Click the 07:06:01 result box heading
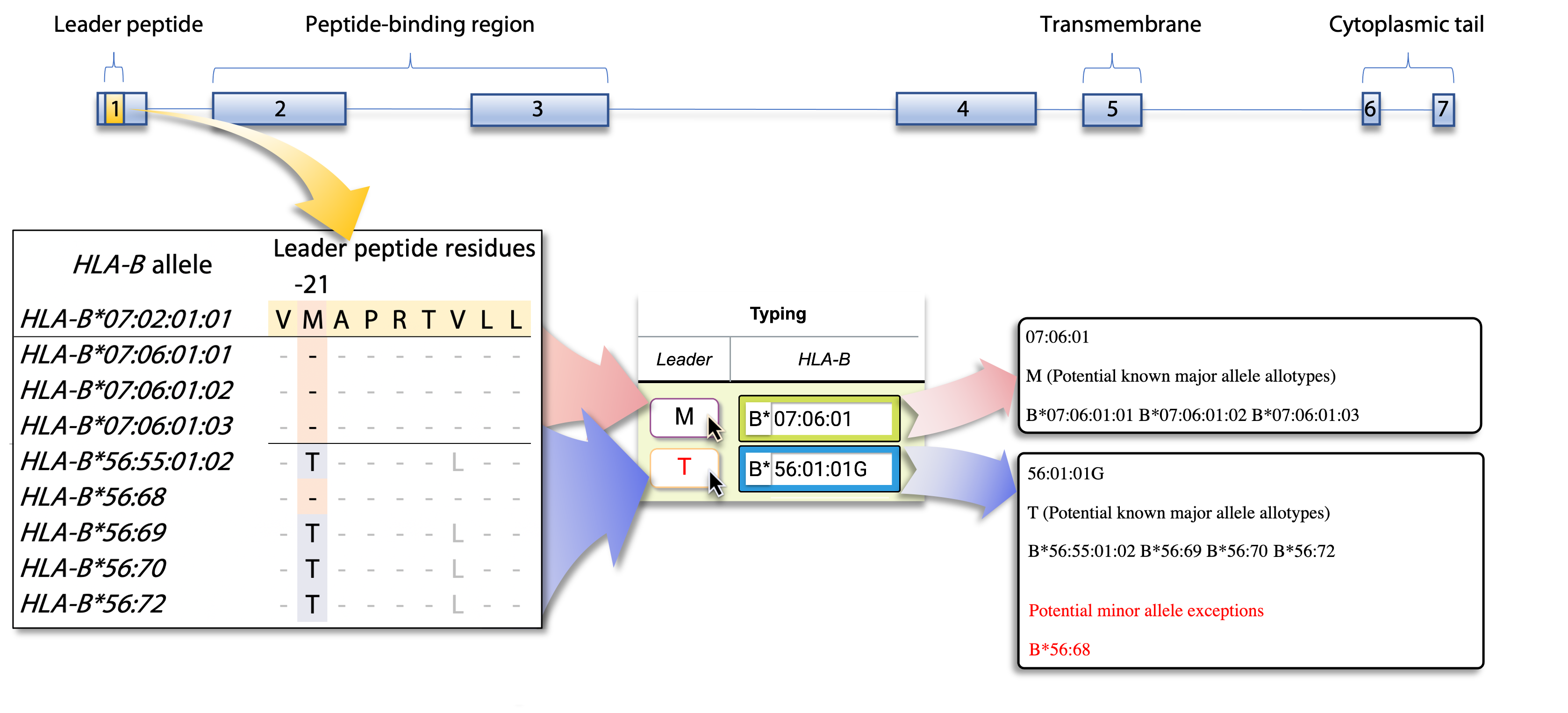This screenshot has width=1568, height=713. click(1057, 337)
